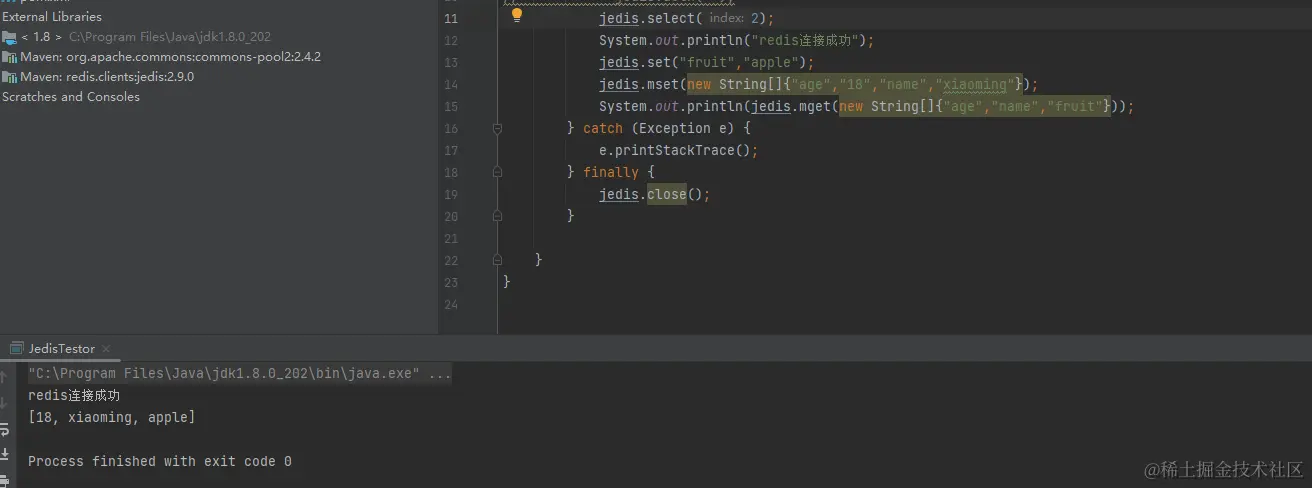Click 'finally' keyword on line 18
The height and width of the screenshot is (488, 1312).
pos(611,172)
